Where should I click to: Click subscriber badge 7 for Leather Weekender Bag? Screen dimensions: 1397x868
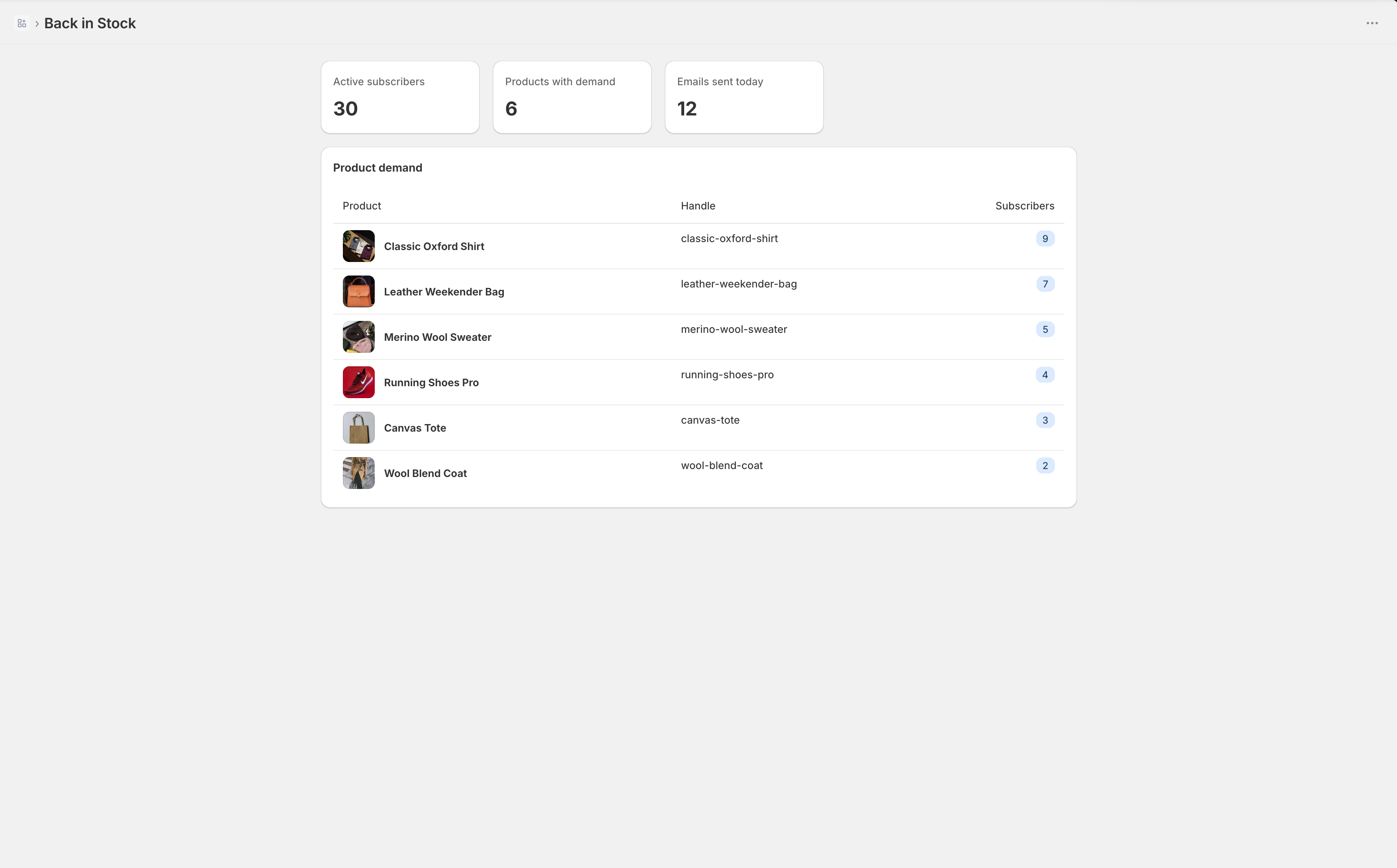(x=1045, y=284)
